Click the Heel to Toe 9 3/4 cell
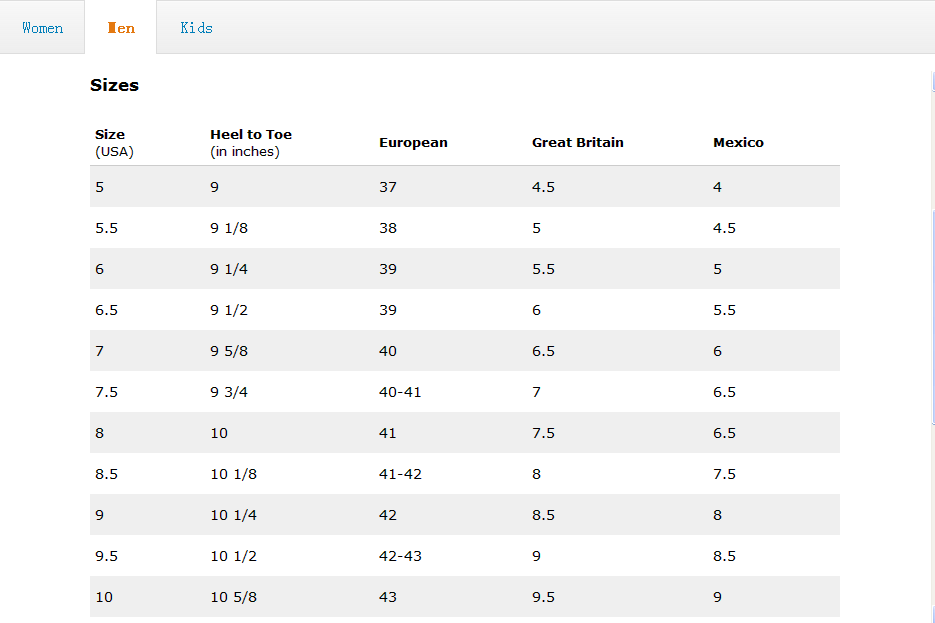935x623 pixels. (x=229, y=392)
